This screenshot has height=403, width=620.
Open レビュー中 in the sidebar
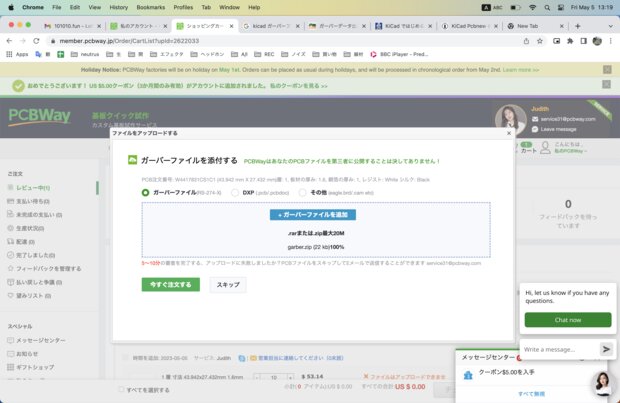click(32, 188)
